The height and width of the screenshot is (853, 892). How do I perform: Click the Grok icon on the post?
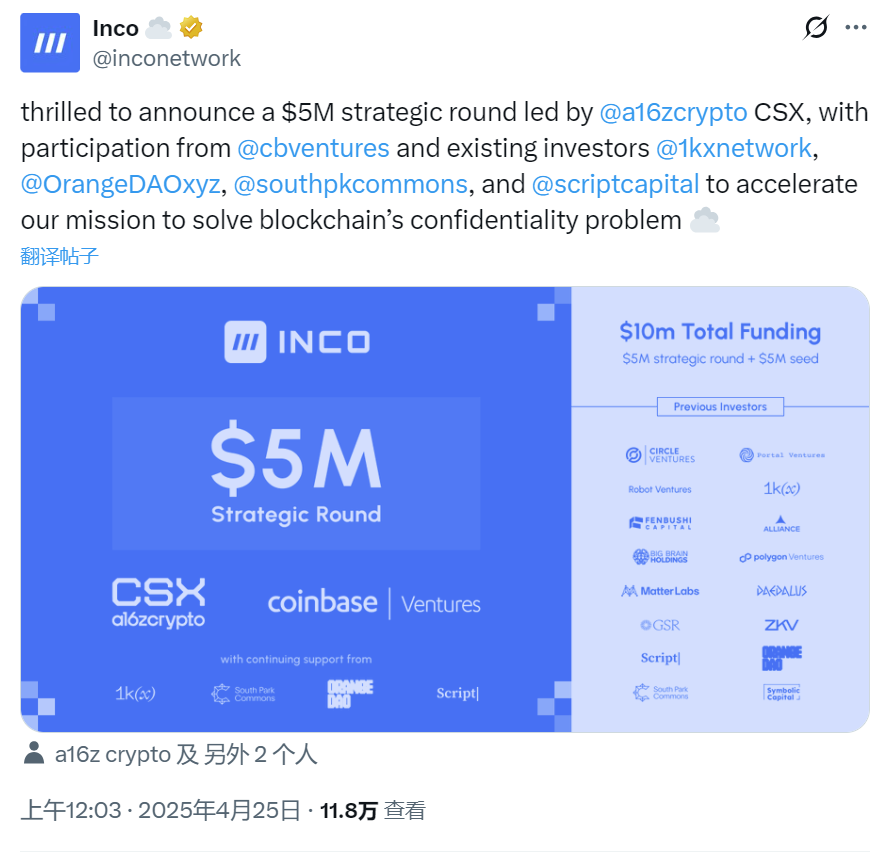(x=816, y=28)
